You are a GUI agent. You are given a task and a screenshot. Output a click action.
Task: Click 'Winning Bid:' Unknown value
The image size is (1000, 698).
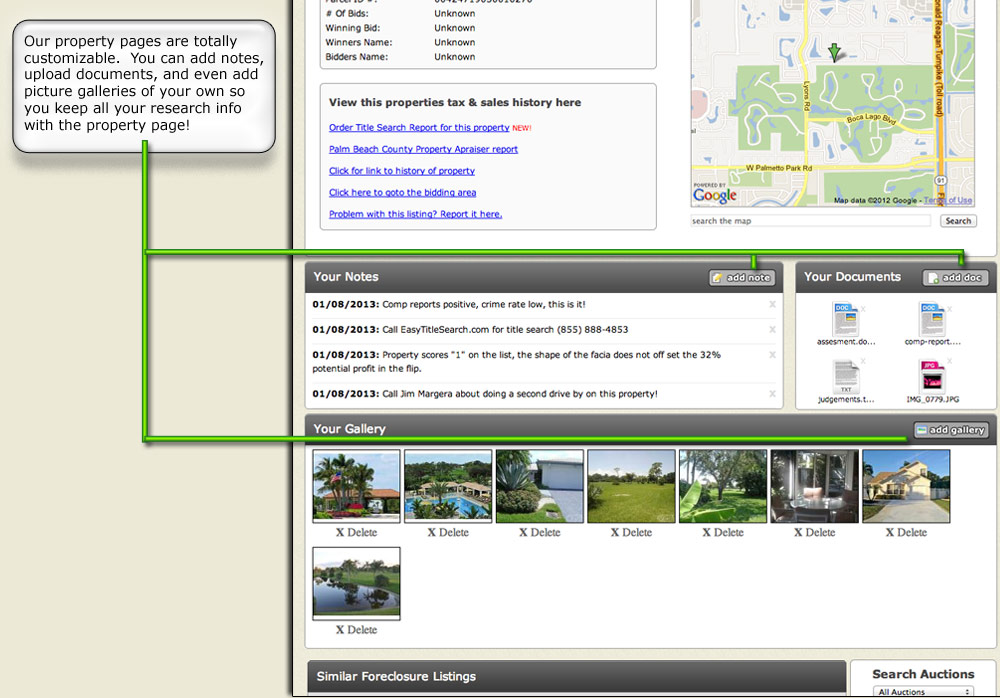coord(455,28)
